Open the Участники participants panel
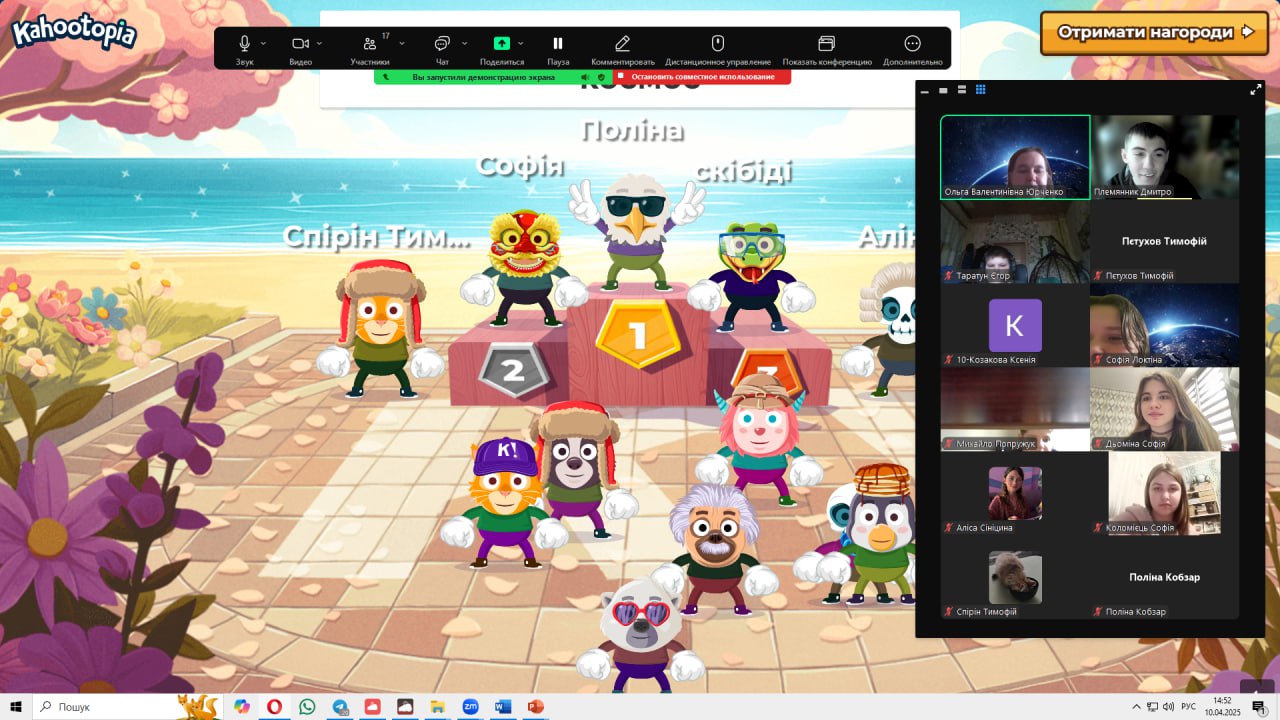The height and width of the screenshot is (720, 1280). coord(370,44)
